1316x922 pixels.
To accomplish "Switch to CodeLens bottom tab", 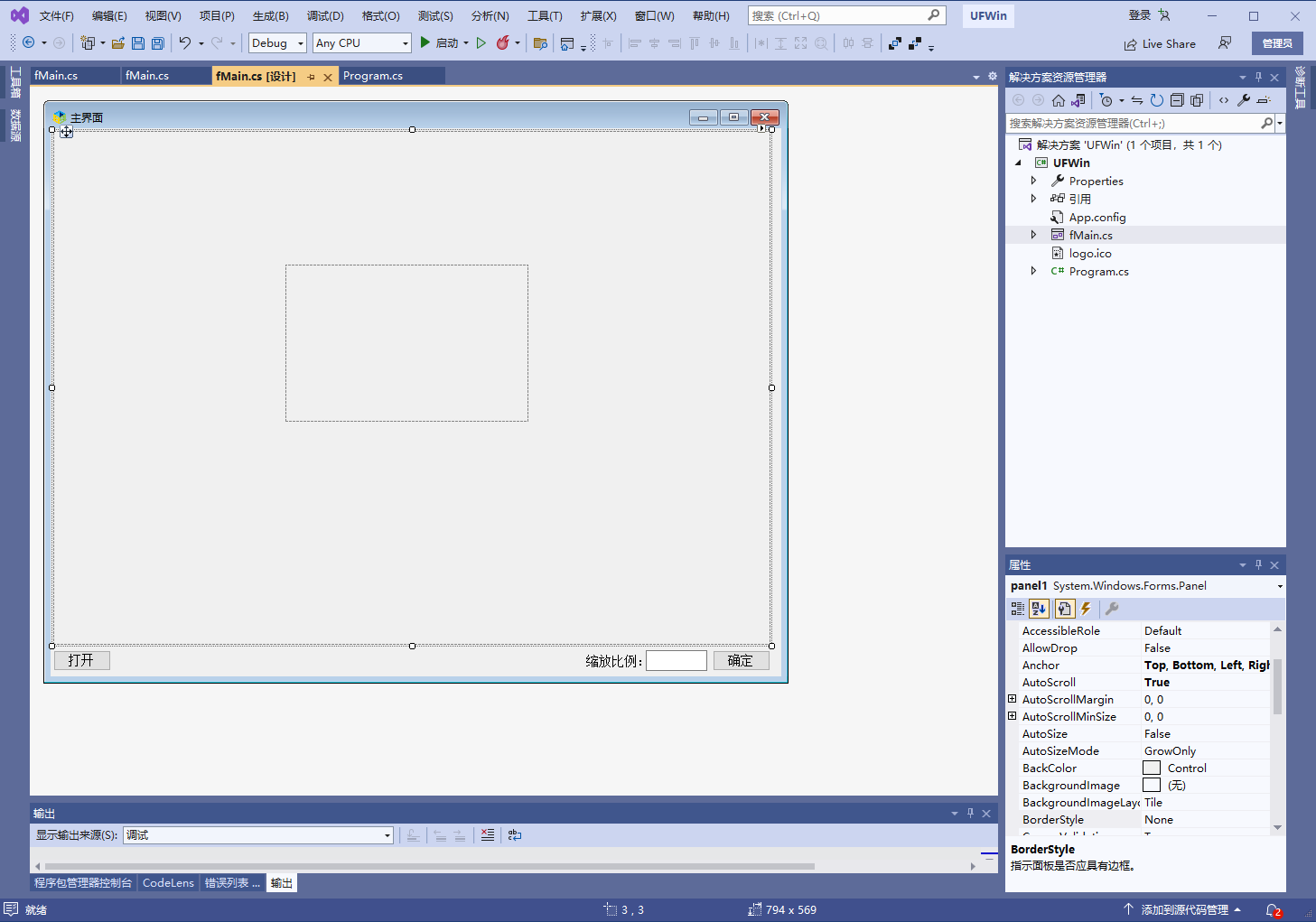I will (168, 883).
